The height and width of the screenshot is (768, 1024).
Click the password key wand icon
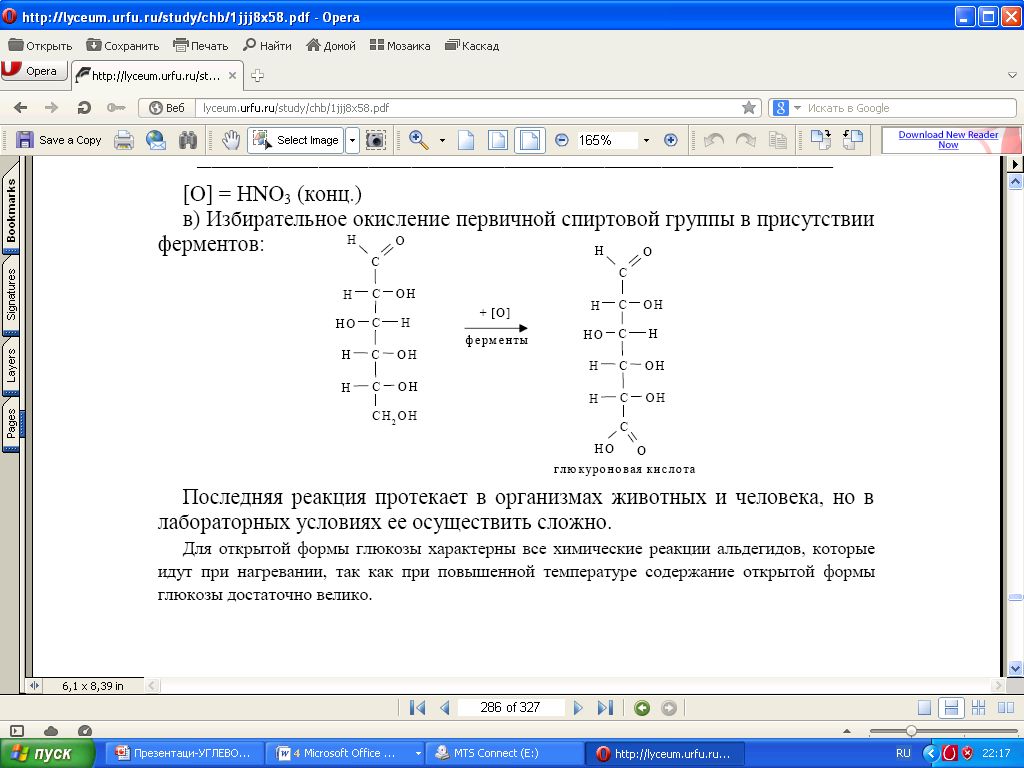point(116,108)
